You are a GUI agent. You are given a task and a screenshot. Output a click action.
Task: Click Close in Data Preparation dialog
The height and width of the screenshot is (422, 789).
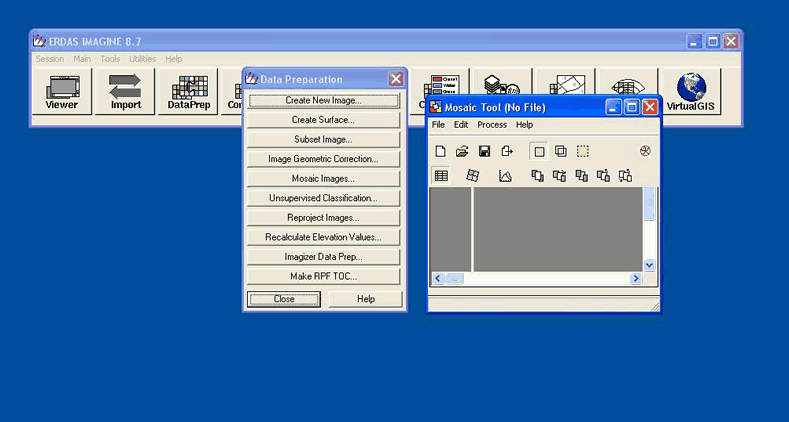coord(284,299)
